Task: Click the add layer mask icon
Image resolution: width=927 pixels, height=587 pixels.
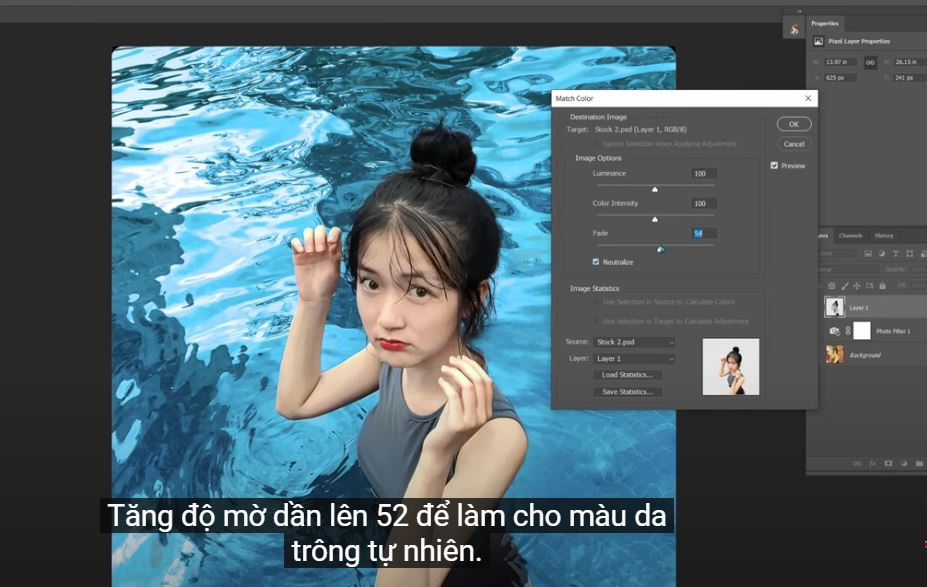Action: [x=888, y=463]
